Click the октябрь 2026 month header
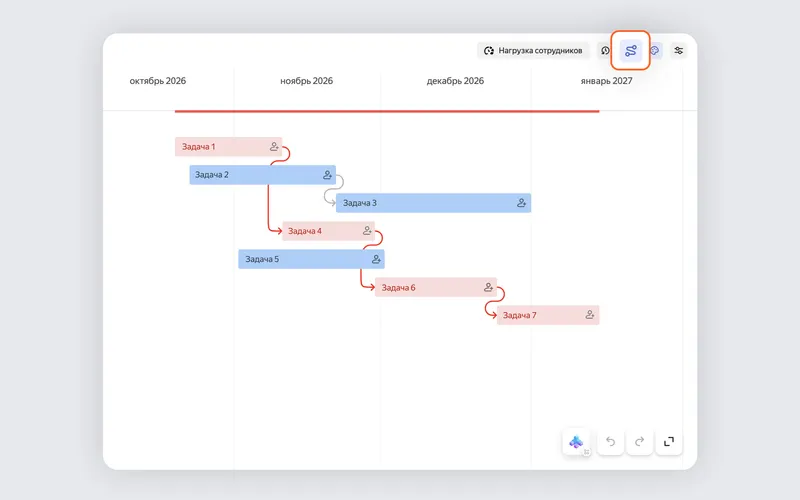 158,81
